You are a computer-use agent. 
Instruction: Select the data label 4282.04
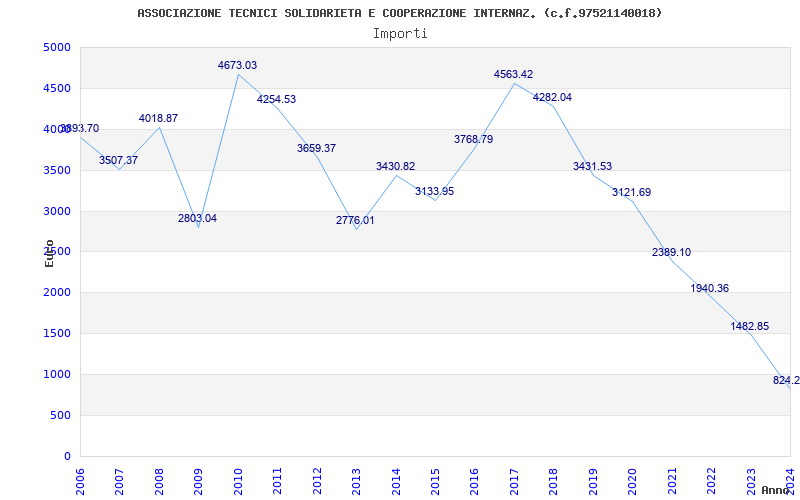point(553,97)
